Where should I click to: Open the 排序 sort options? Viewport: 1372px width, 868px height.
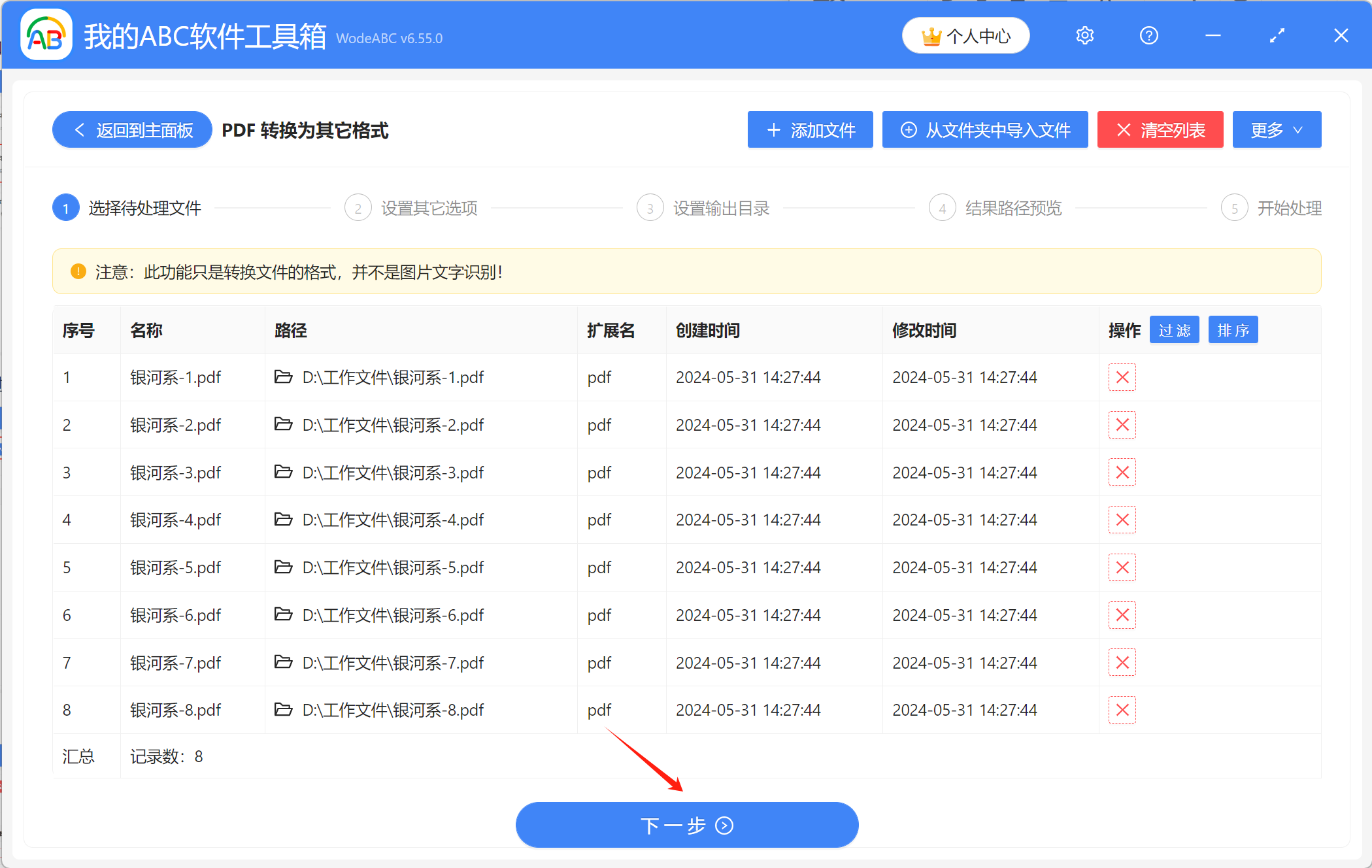click(x=1233, y=330)
